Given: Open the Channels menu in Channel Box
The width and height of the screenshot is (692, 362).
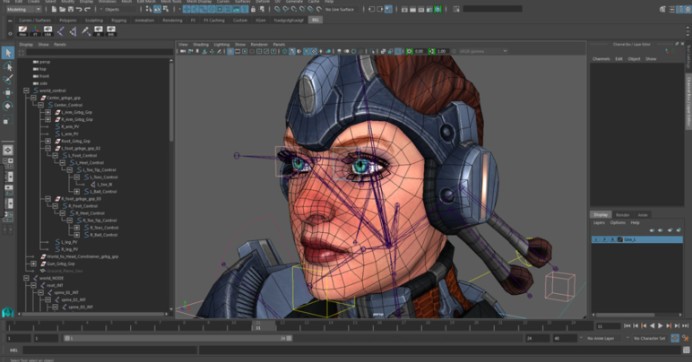Looking at the screenshot, I should 601,59.
